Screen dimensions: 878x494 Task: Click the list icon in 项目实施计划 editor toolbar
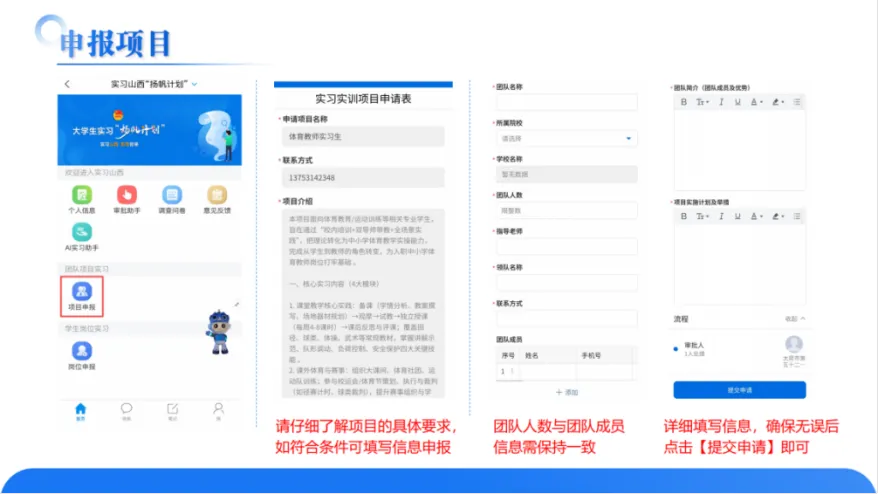[797, 216]
